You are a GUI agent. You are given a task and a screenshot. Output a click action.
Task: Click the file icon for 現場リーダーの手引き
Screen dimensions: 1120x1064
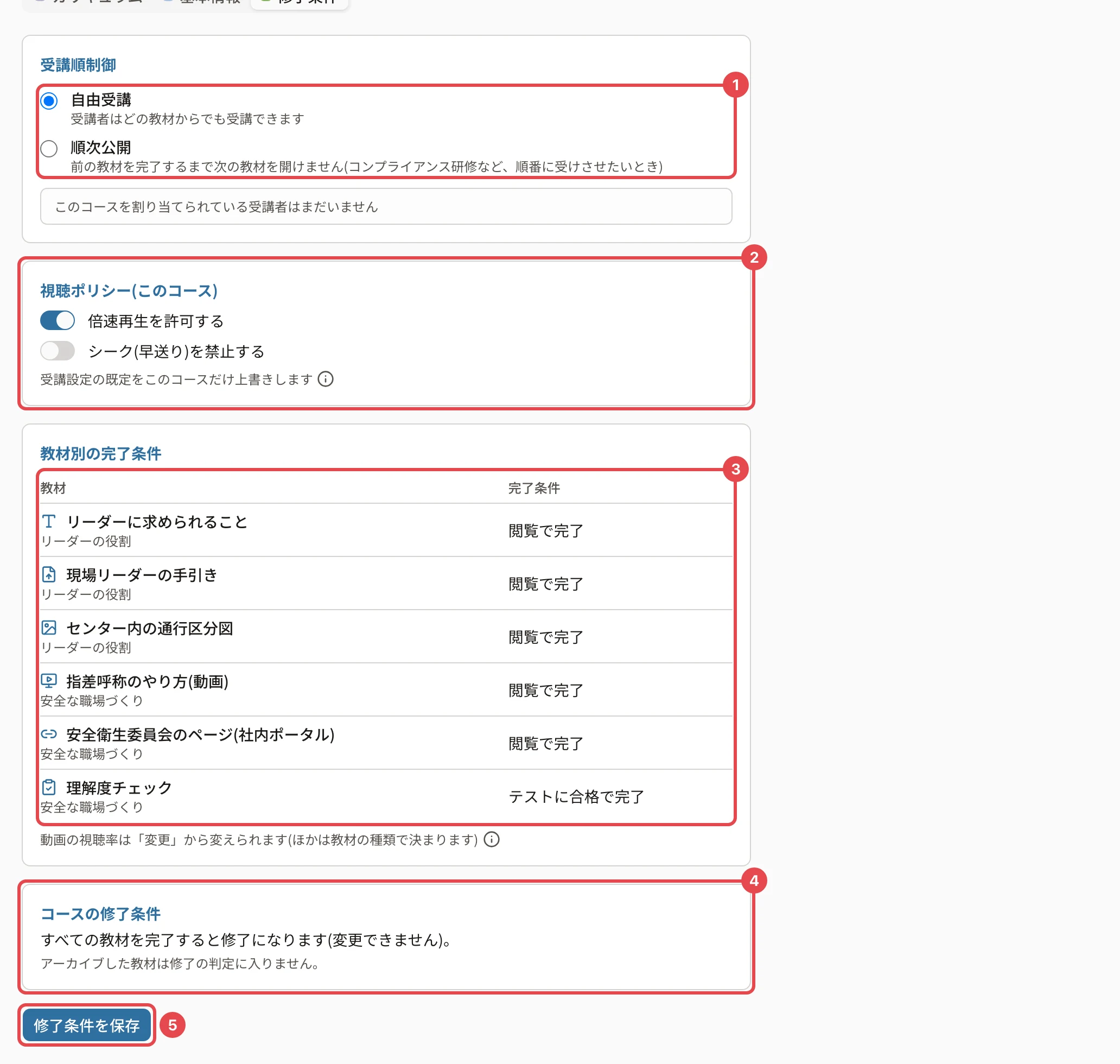pos(49,574)
